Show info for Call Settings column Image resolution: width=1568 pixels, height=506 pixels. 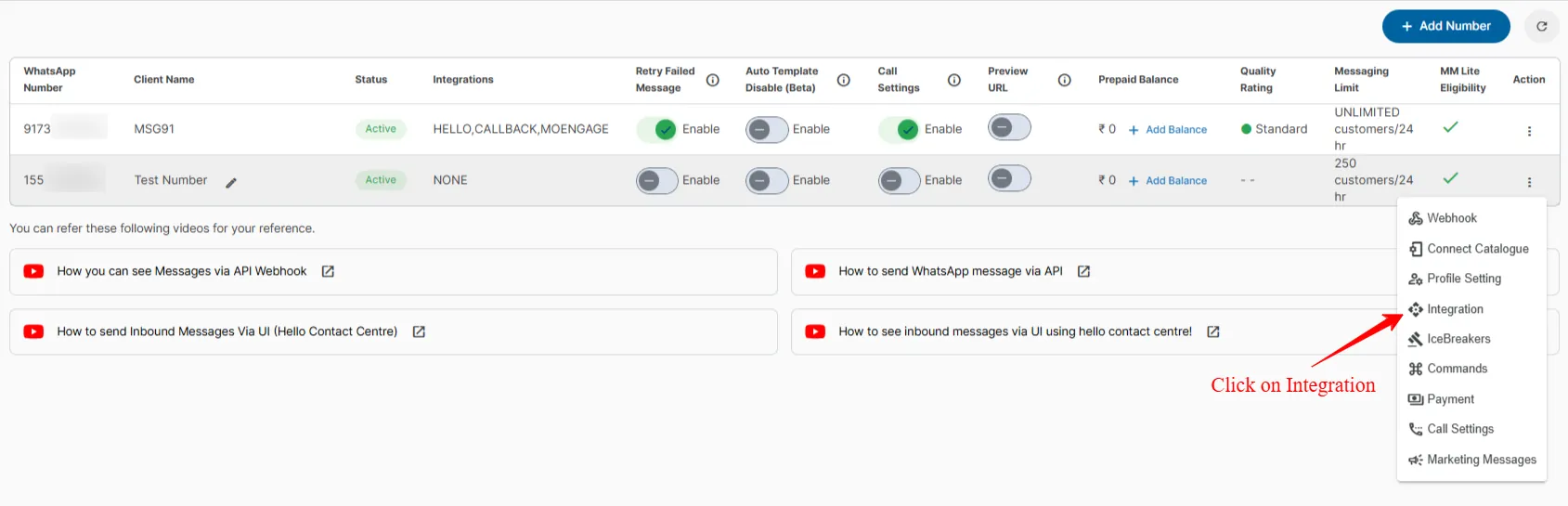pos(954,80)
